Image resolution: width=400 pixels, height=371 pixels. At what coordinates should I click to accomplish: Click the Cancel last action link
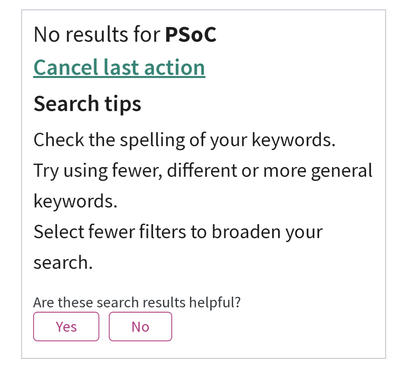(x=119, y=68)
